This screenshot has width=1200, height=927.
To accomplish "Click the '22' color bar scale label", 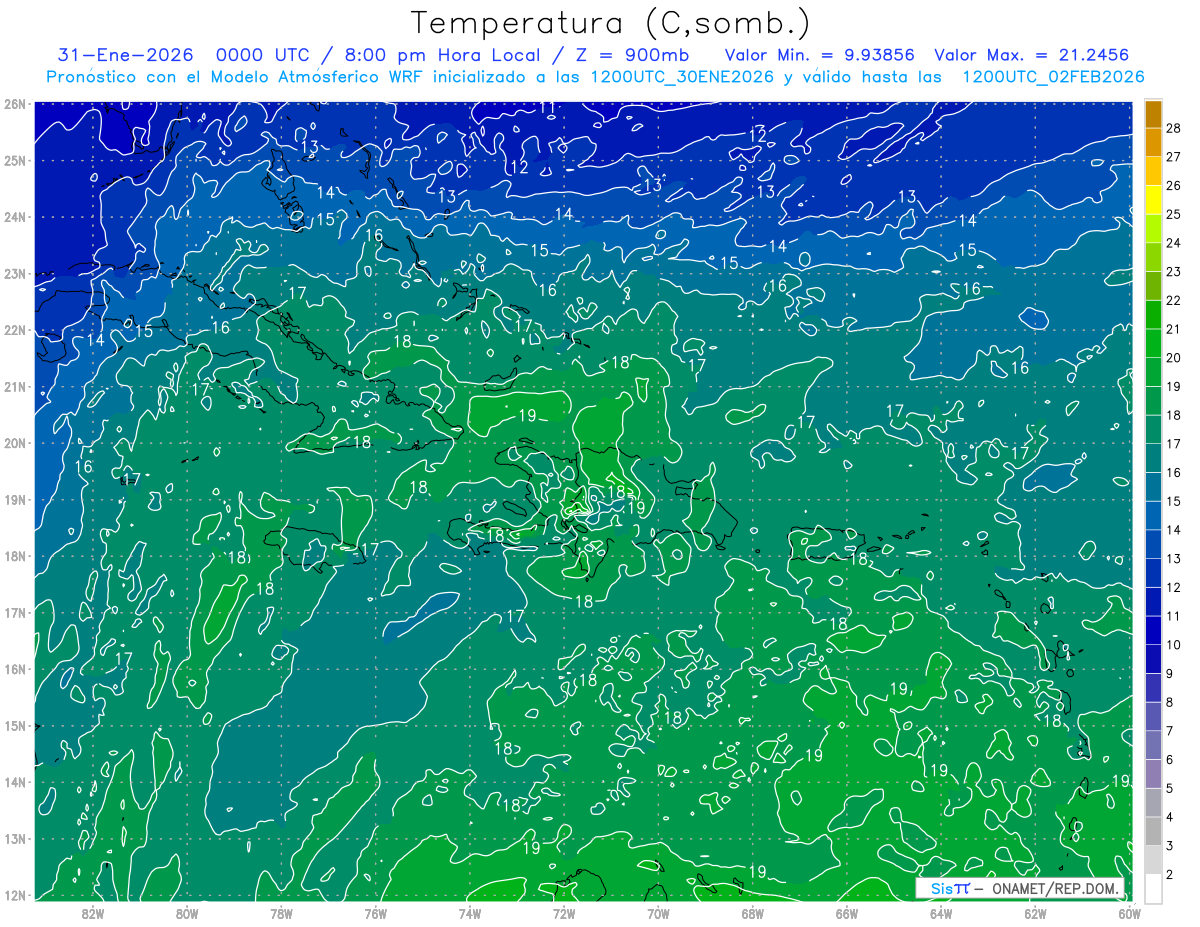I will (x=1174, y=300).
